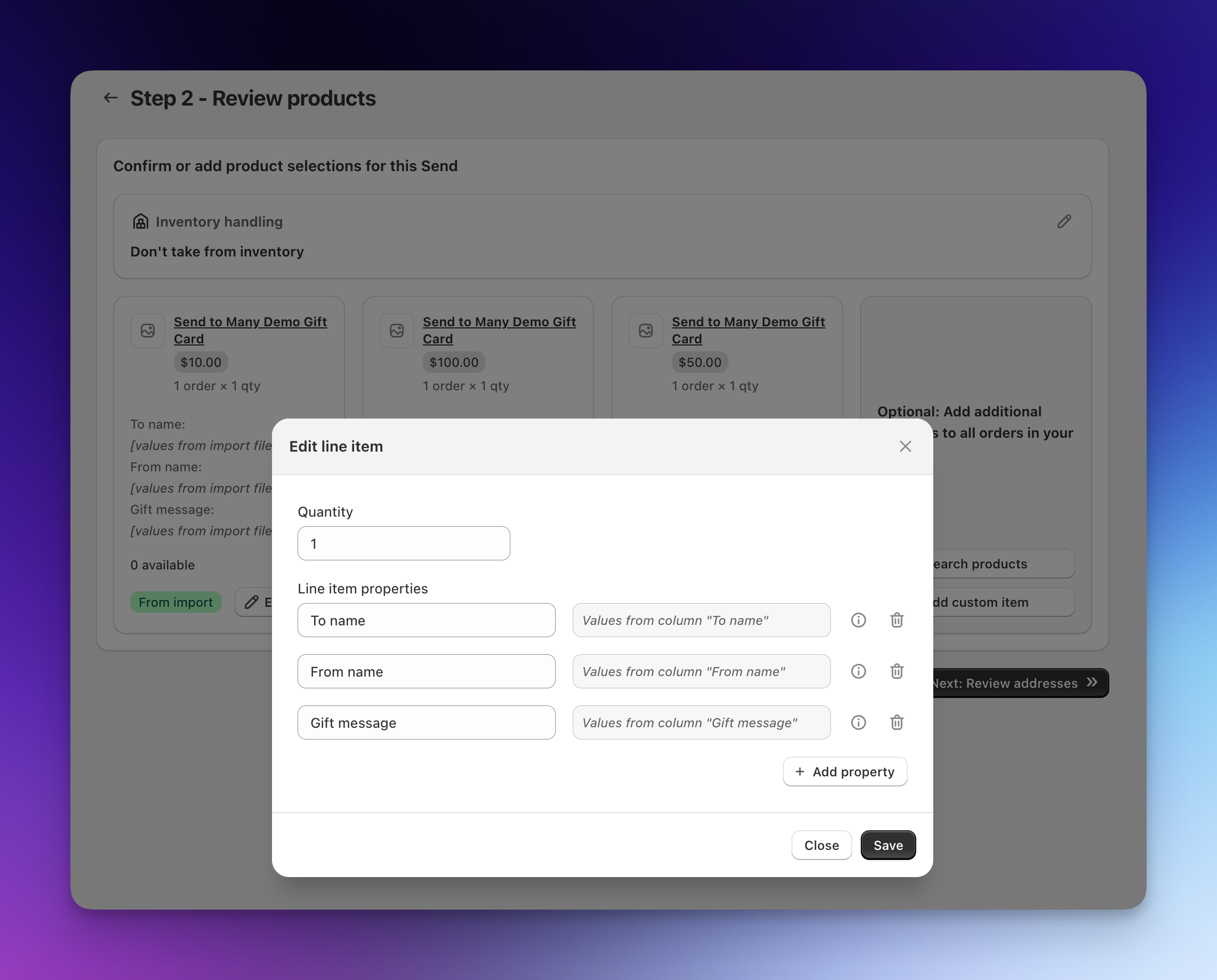Save the line item changes

tap(888, 845)
